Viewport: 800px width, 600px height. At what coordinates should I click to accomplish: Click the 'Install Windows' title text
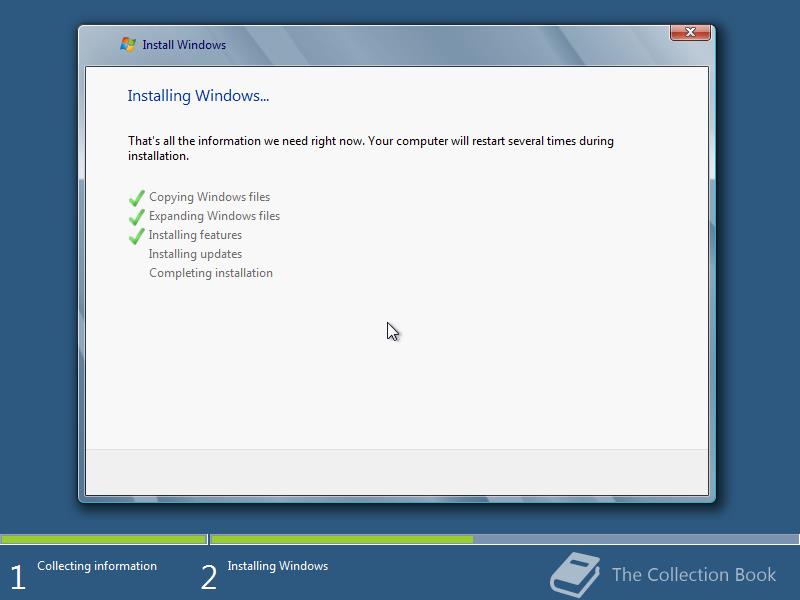[184, 45]
